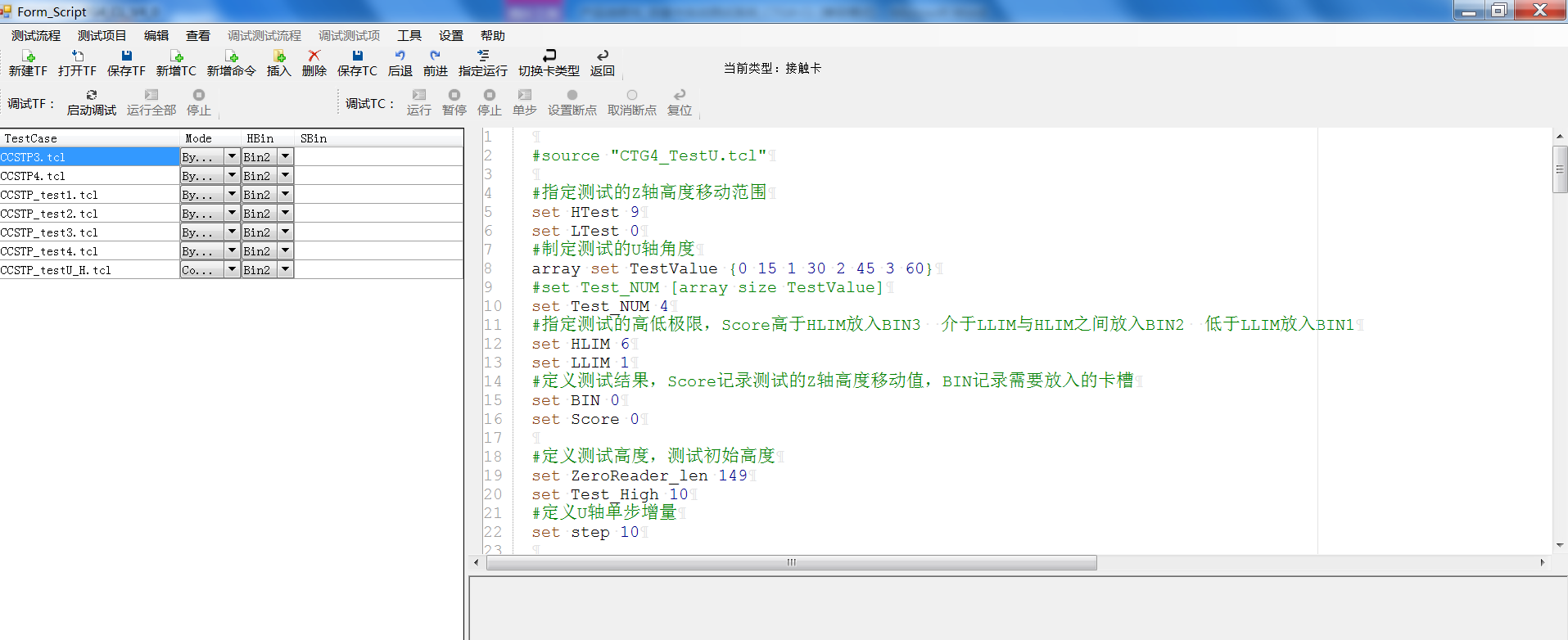Select the CCSTP_test3.tcl test case
Viewport: 1568px width, 640px height.
[90, 232]
